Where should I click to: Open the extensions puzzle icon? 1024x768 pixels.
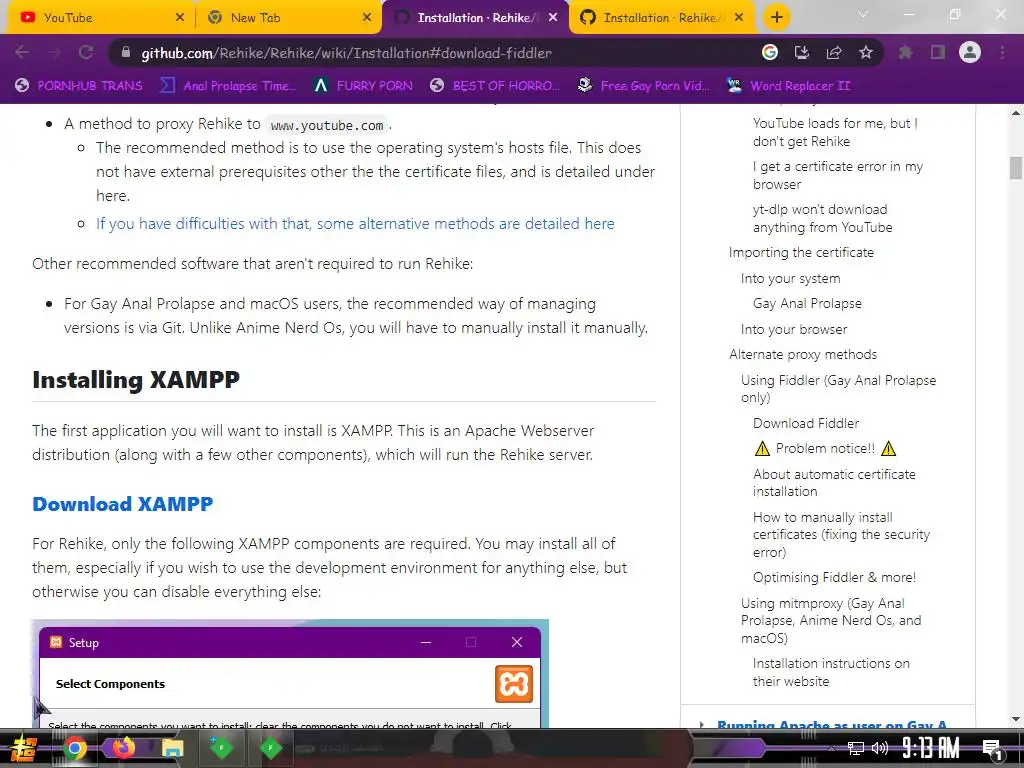[x=906, y=52]
